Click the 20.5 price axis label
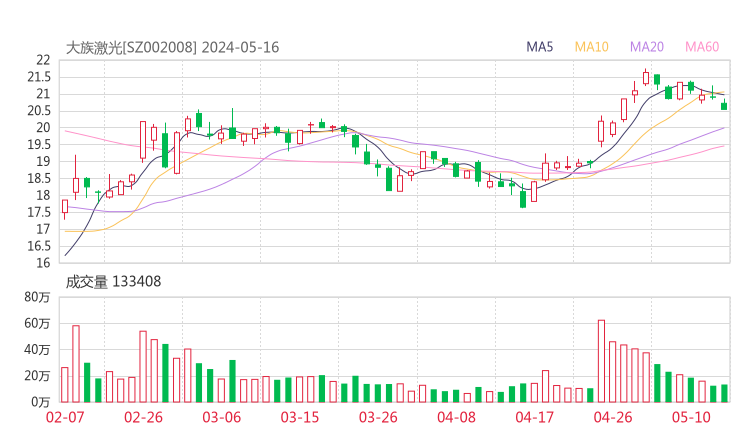 [x=39, y=111]
